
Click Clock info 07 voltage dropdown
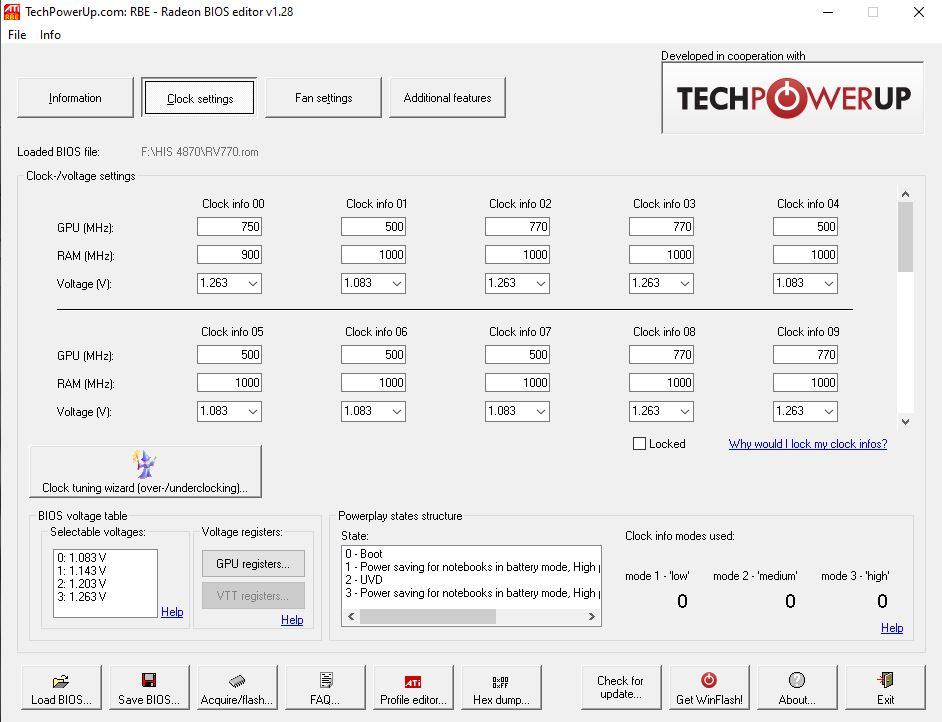pyautogui.click(x=517, y=411)
